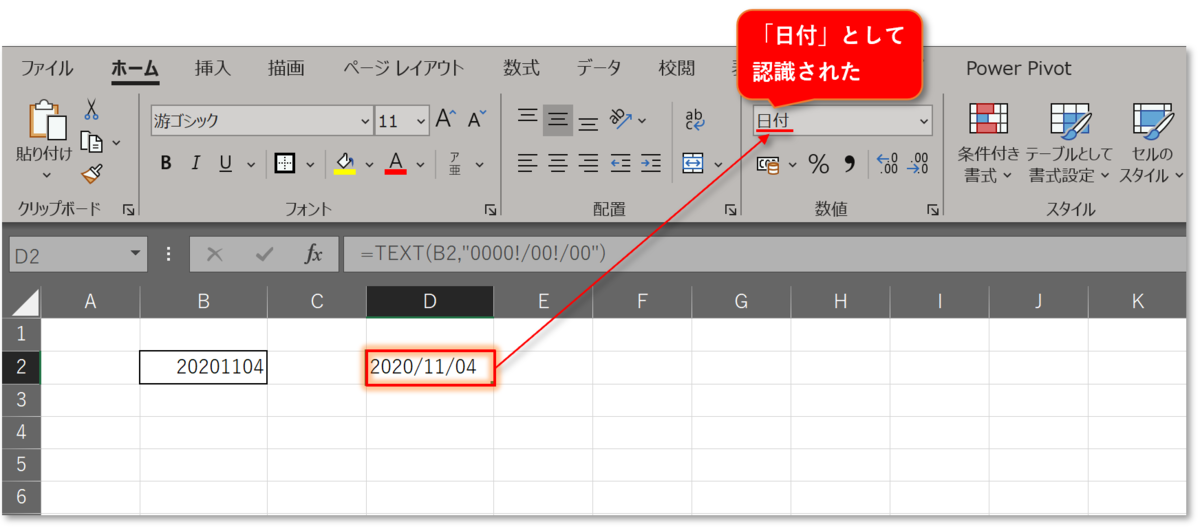Click the Decrease Decimal icon
The image size is (1200, 531).
coord(917,164)
